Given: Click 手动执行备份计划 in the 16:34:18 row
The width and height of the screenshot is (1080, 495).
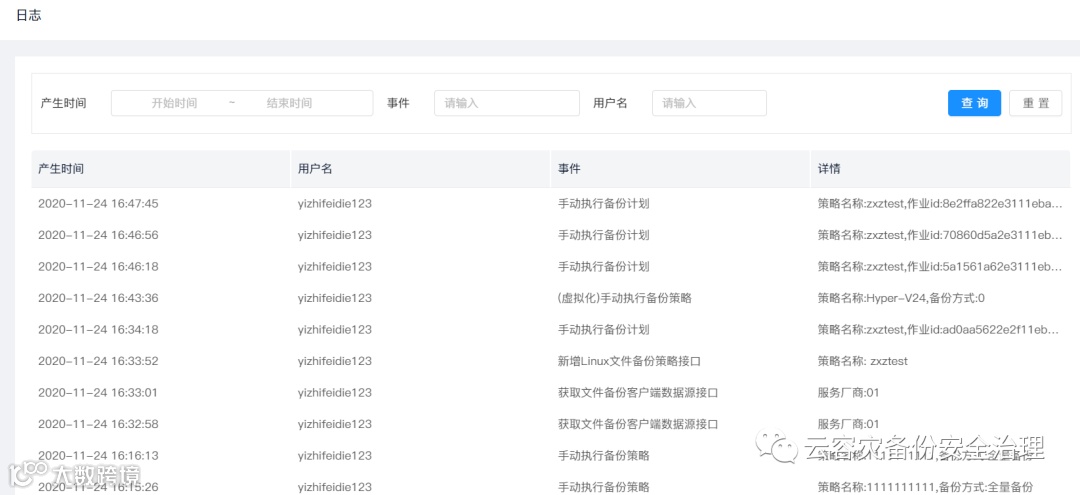Looking at the screenshot, I should (x=603, y=330).
